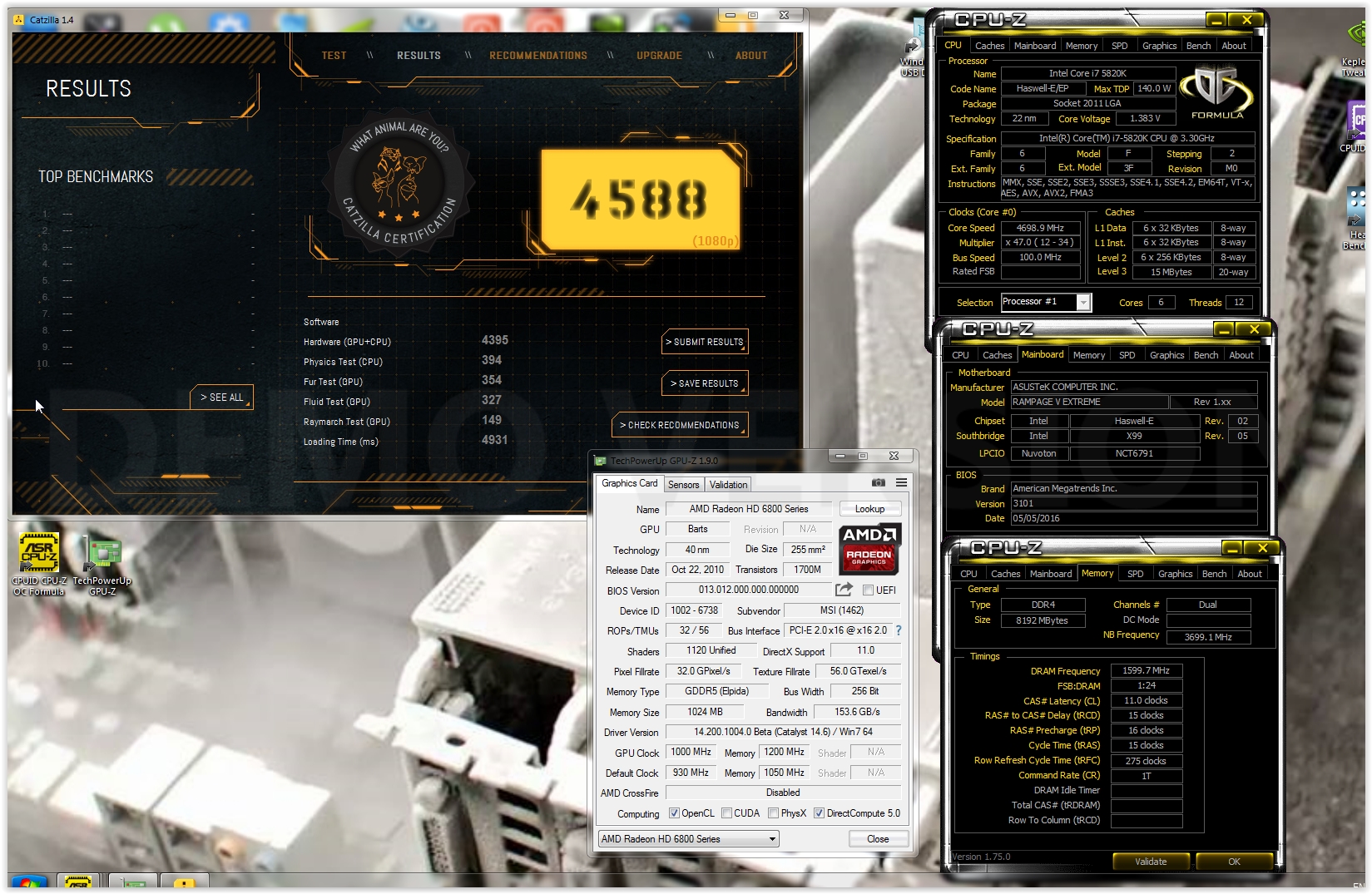Viewport: 1372px width, 894px height.
Task: Open Bench tab in the processor CPU-Z window
Action: tap(1198, 46)
